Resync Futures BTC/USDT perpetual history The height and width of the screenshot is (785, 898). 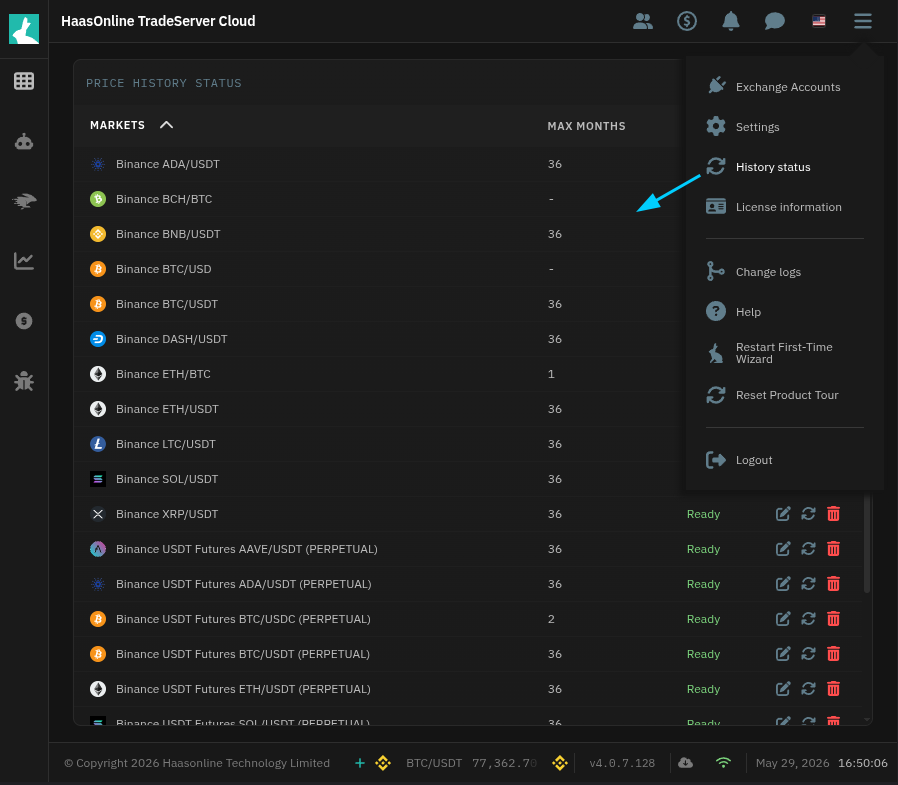808,654
